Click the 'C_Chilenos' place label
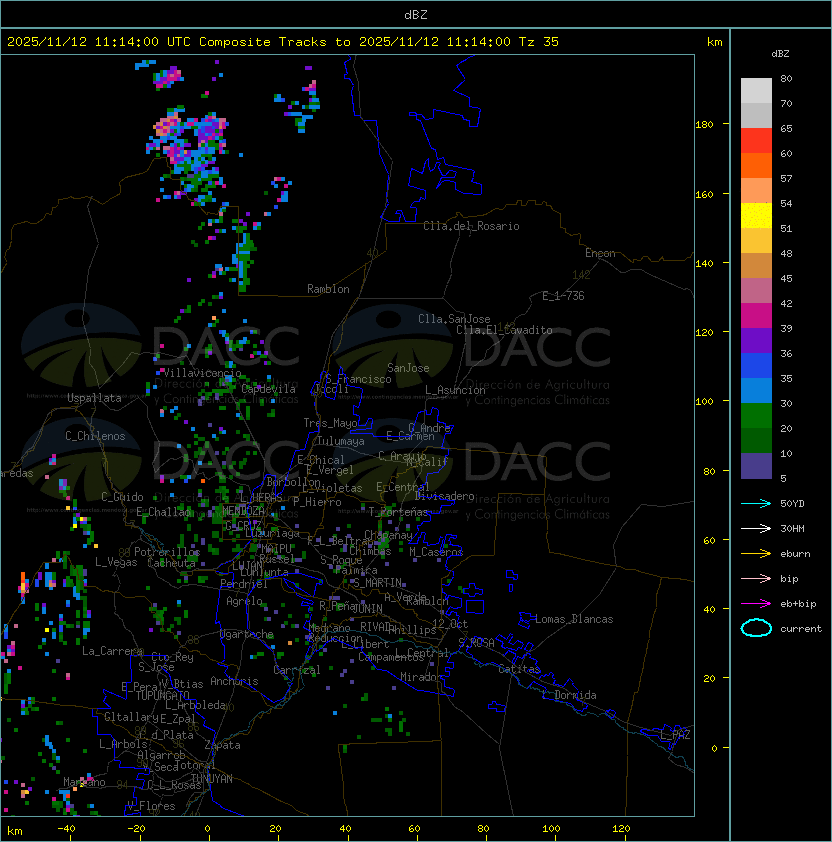 point(95,436)
